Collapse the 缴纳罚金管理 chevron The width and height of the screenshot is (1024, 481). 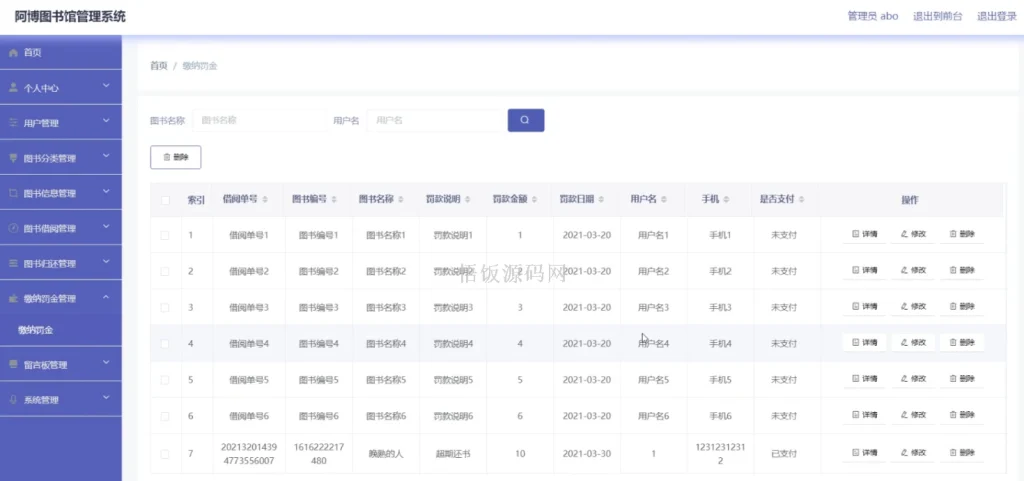106,297
